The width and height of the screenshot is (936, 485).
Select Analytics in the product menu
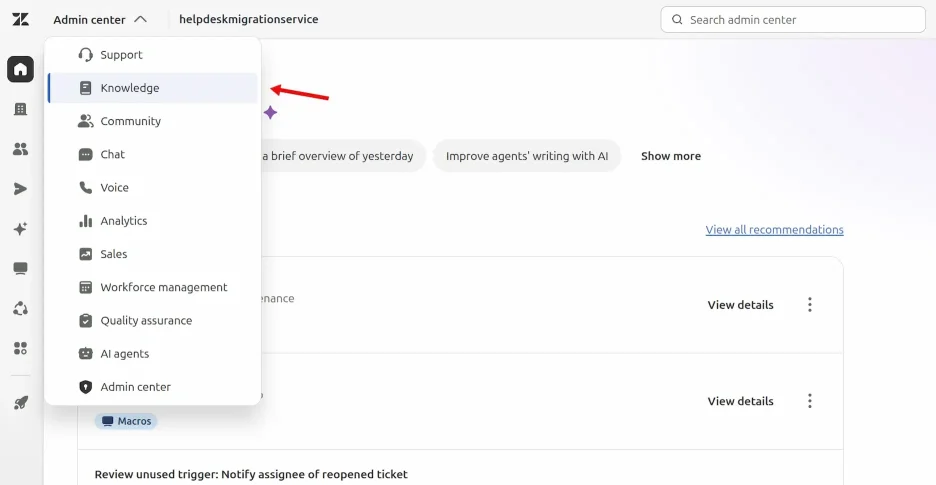[153, 221]
